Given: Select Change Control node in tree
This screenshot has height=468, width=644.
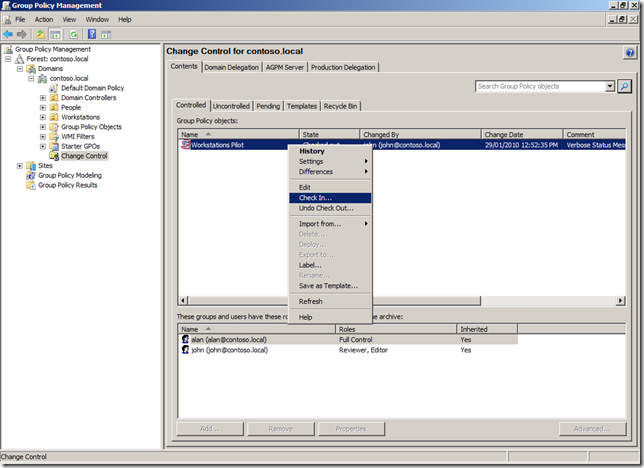Looking at the screenshot, I should [84, 156].
